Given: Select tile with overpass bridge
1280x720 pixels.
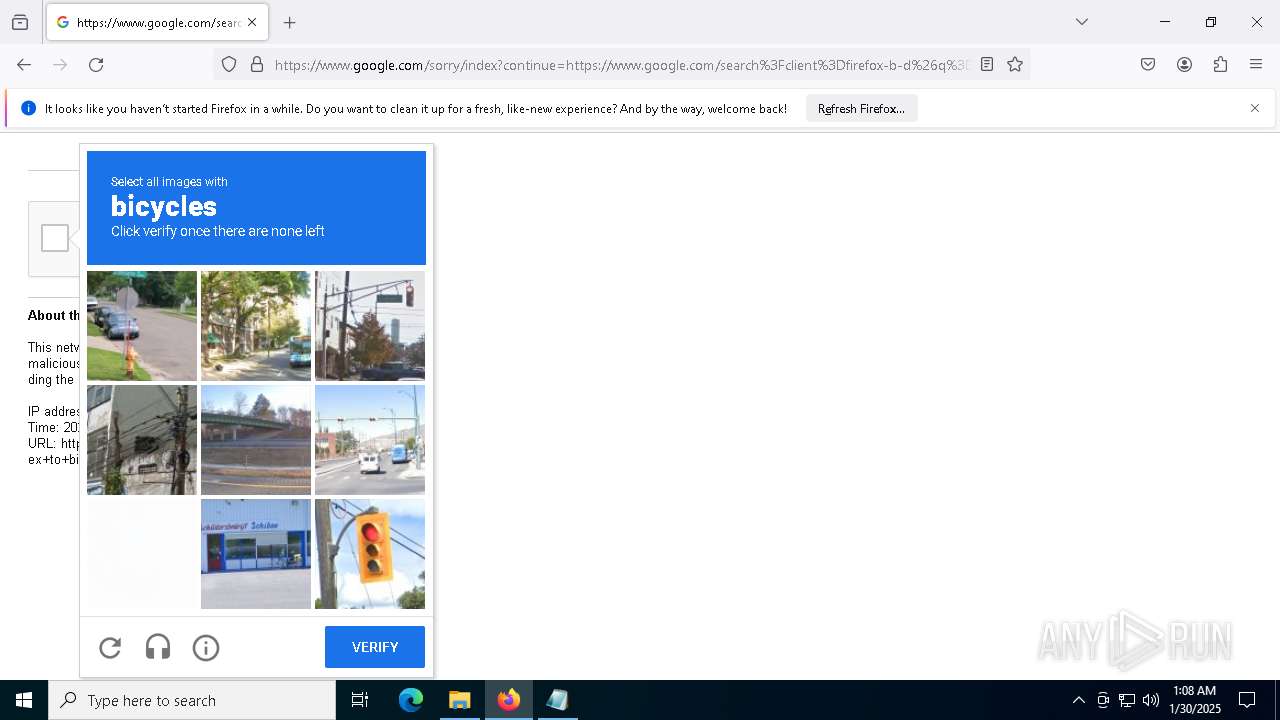Looking at the screenshot, I should pos(256,440).
